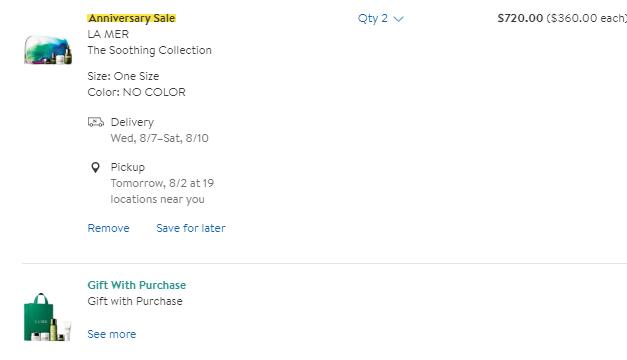Remove The Soothing Collection from bag
Viewport: 627px width, 360px height.
[x=108, y=228]
